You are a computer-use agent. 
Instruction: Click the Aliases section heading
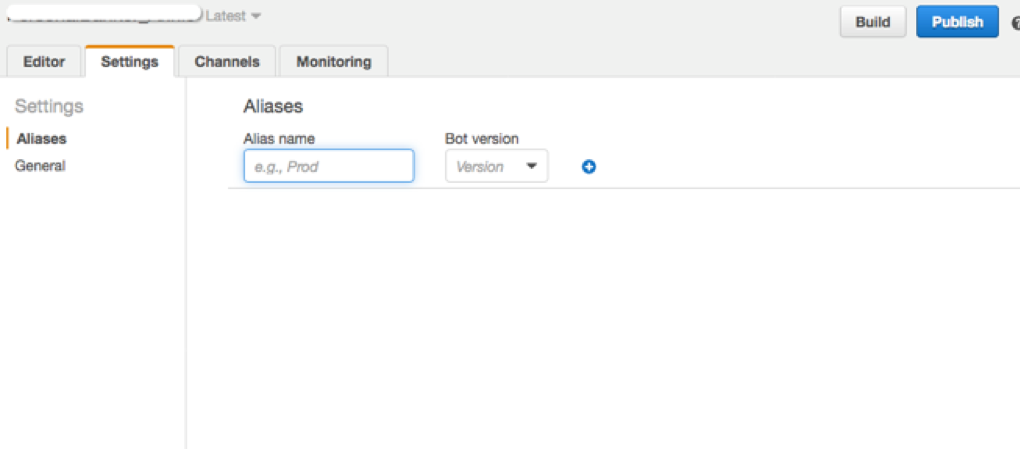[x=273, y=107]
